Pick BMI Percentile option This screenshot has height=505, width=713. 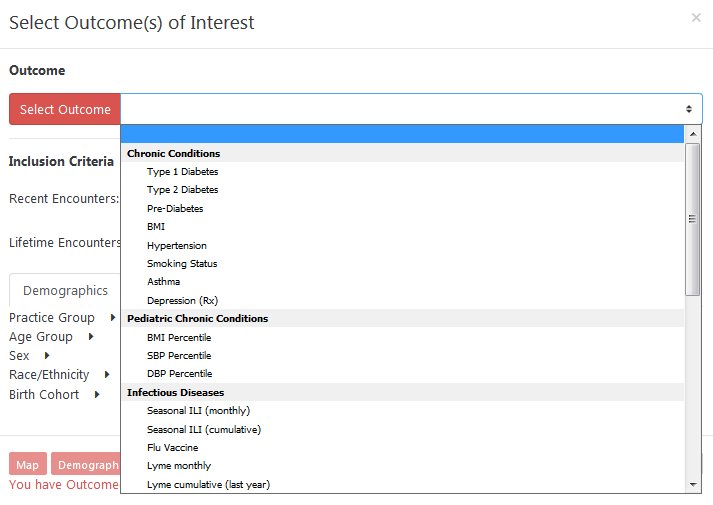click(179, 338)
